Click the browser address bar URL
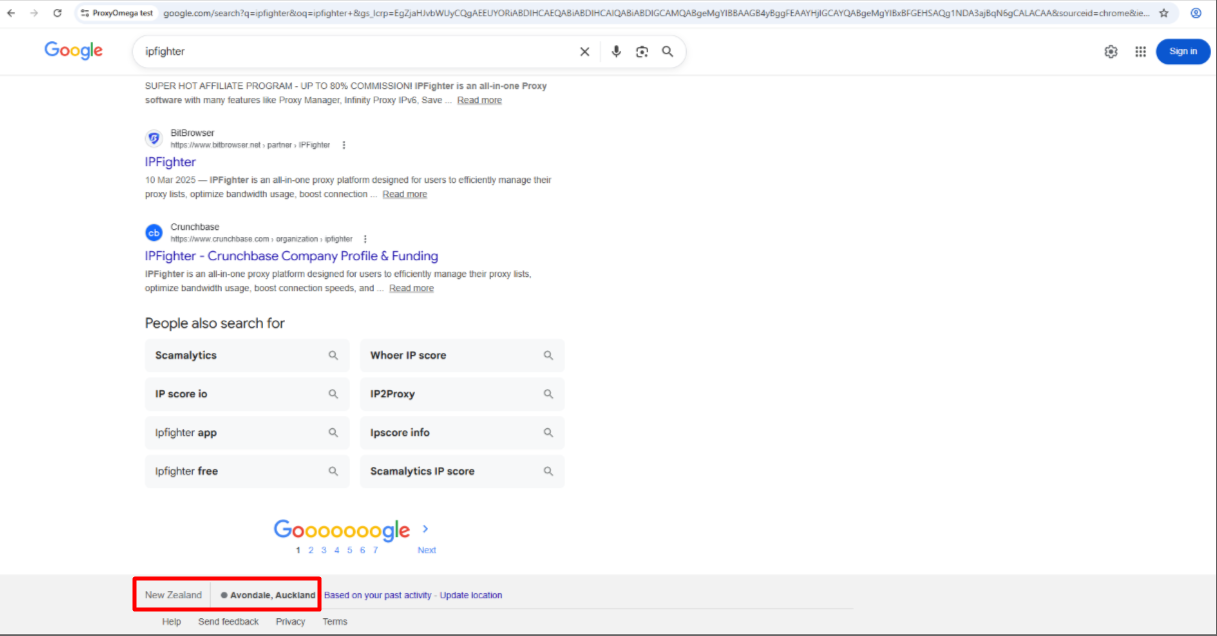Screen dimensions: 1217x636 point(655,13)
